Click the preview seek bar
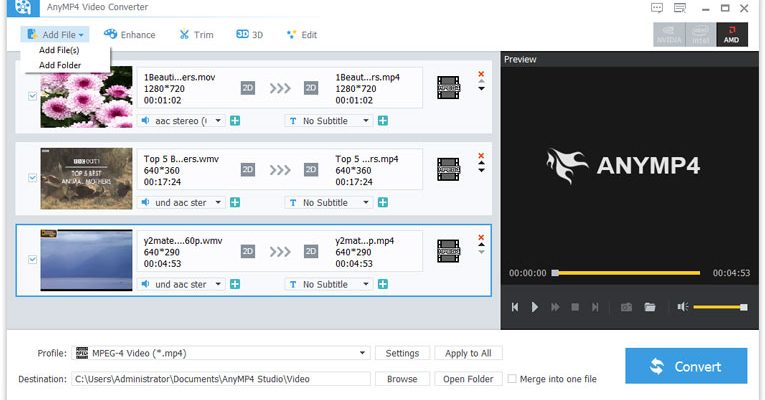 (626, 273)
